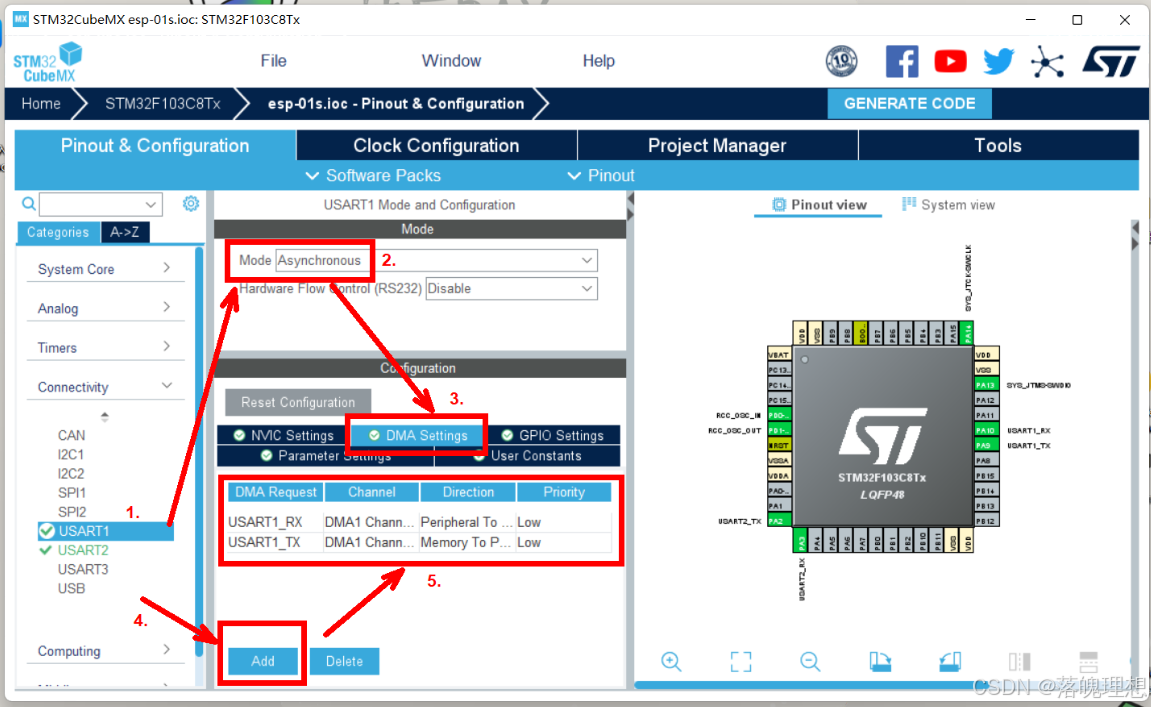Click Reset Configuration button
Screen dimensions: 1151x707
[298, 402]
